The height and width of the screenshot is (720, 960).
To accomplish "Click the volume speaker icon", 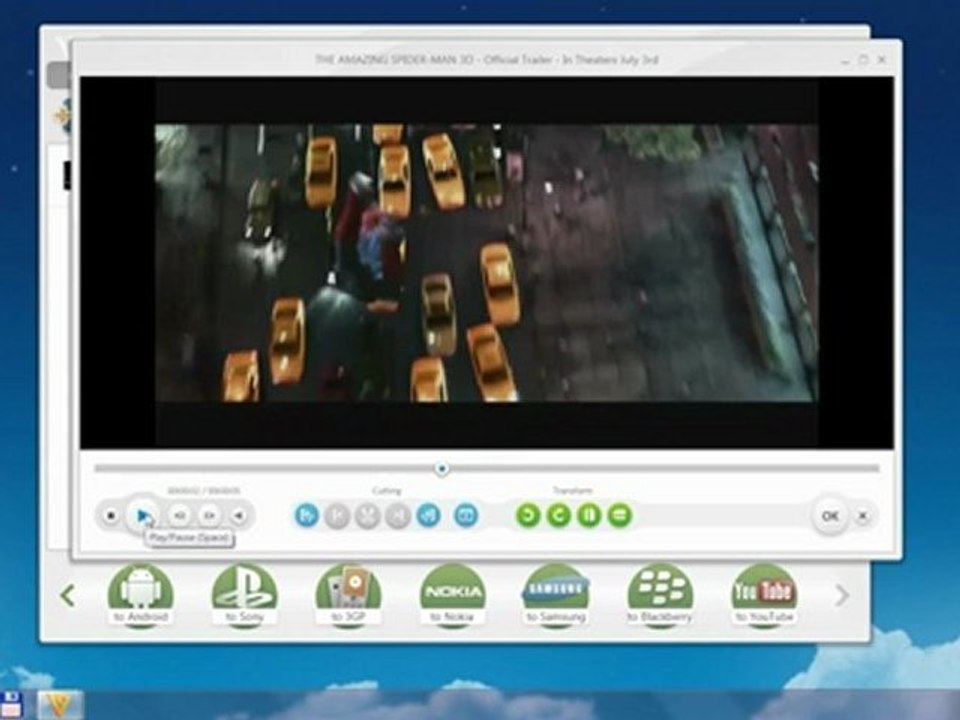I will (239, 516).
